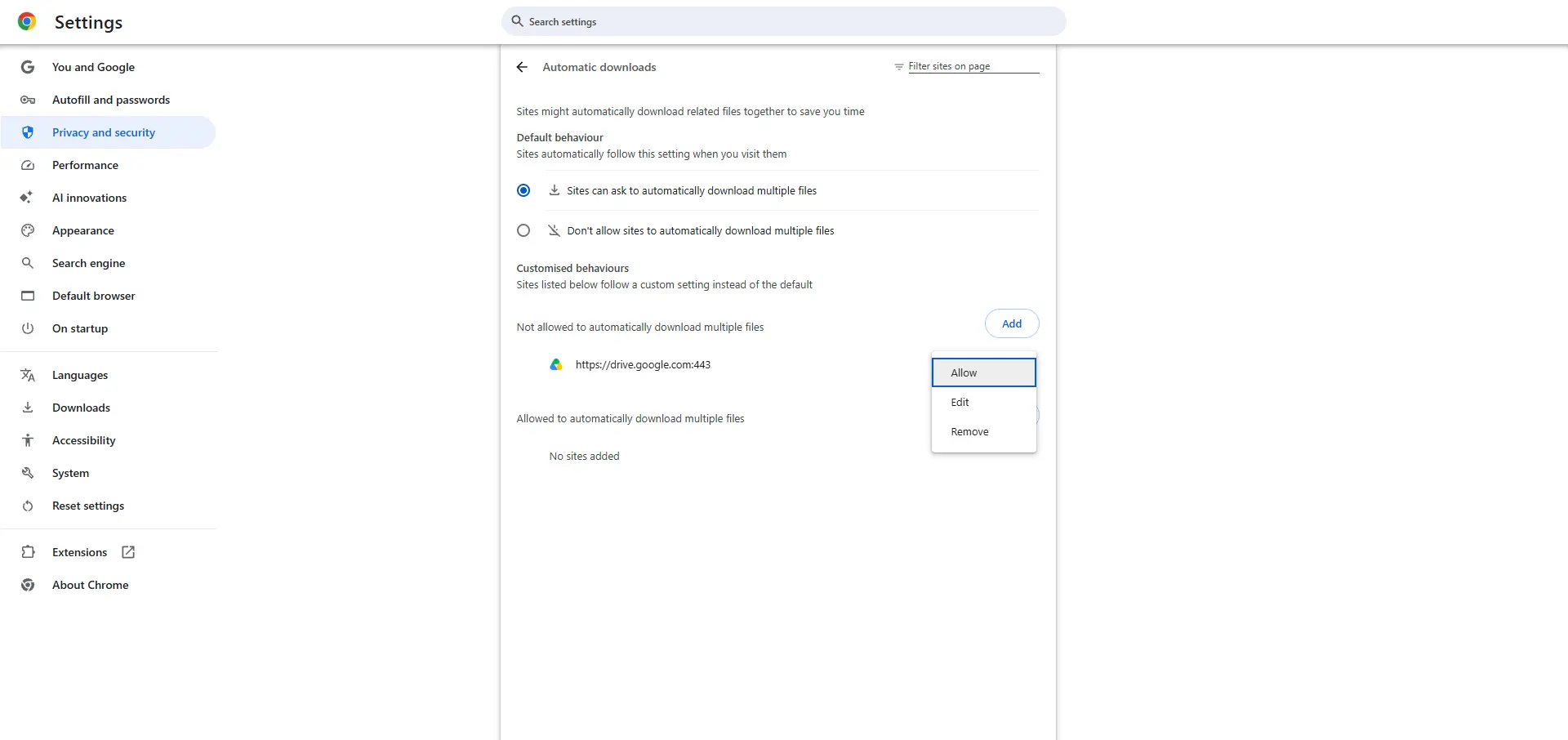
Task: Click the shield icon for Privacy and security
Action: (x=28, y=132)
